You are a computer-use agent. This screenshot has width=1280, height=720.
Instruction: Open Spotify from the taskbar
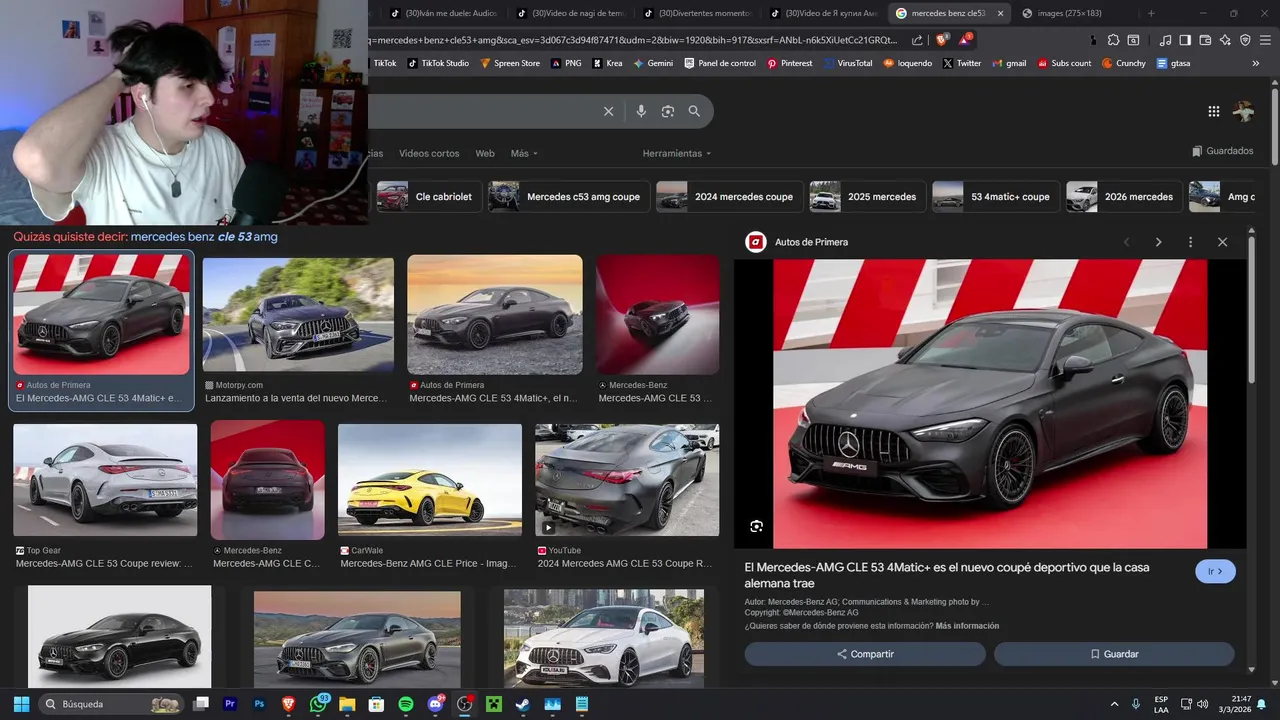406,704
